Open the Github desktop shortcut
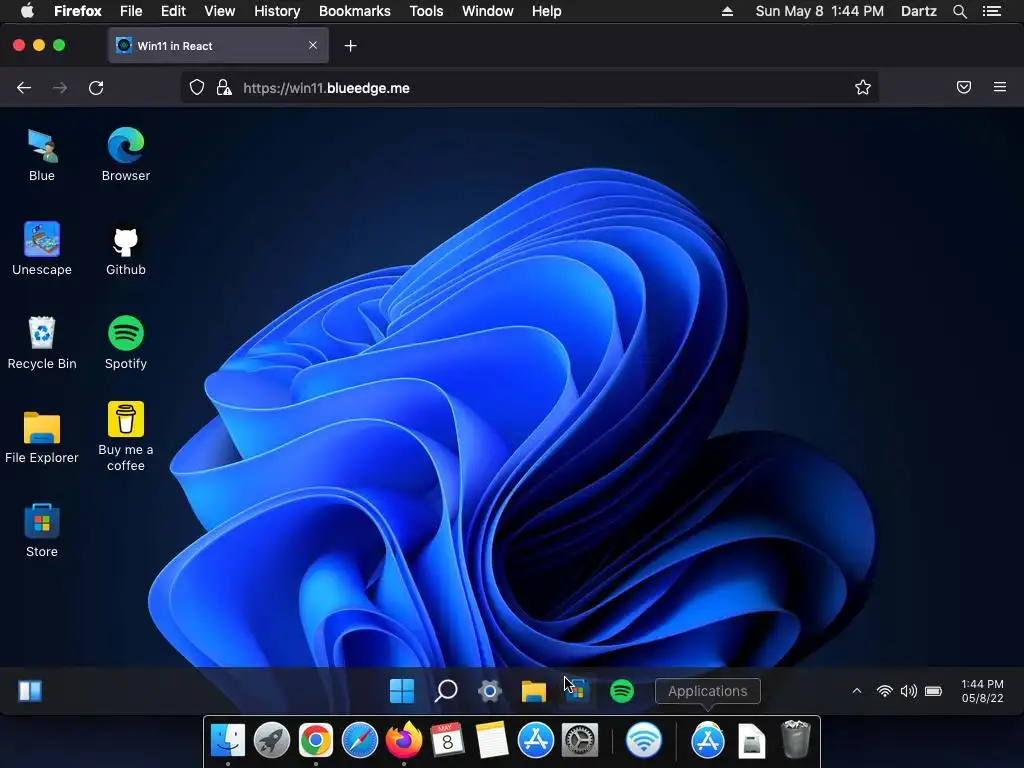 [125, 249]
